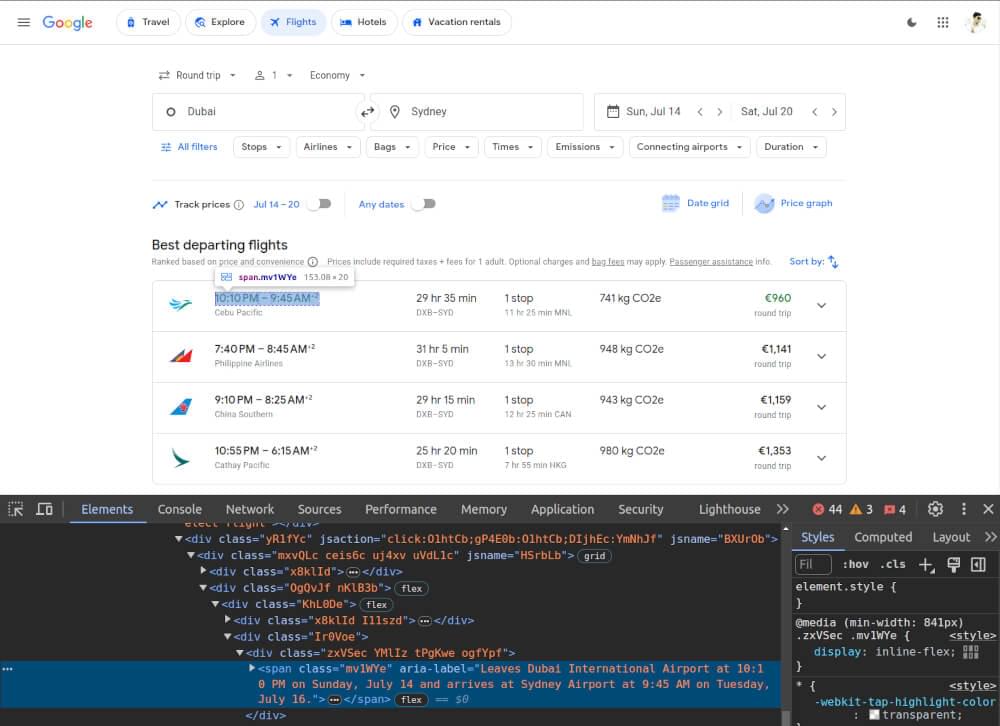This screenshot has height=726, width=1000.
Task: Toggle the device toolbar icon in DevTools
Action: pyautogui.click(x=44, y=509)
